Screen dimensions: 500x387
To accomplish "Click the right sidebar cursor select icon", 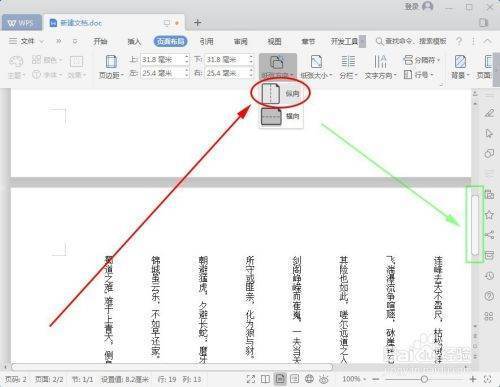I will (x=489, y=134).
